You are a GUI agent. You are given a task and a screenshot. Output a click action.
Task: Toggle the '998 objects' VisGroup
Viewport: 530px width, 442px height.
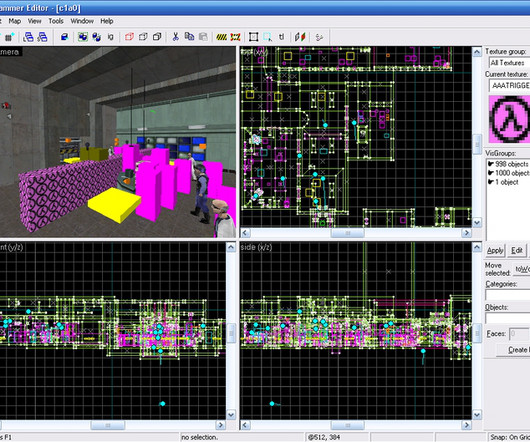pyautogui.click(x=508, y=164)
